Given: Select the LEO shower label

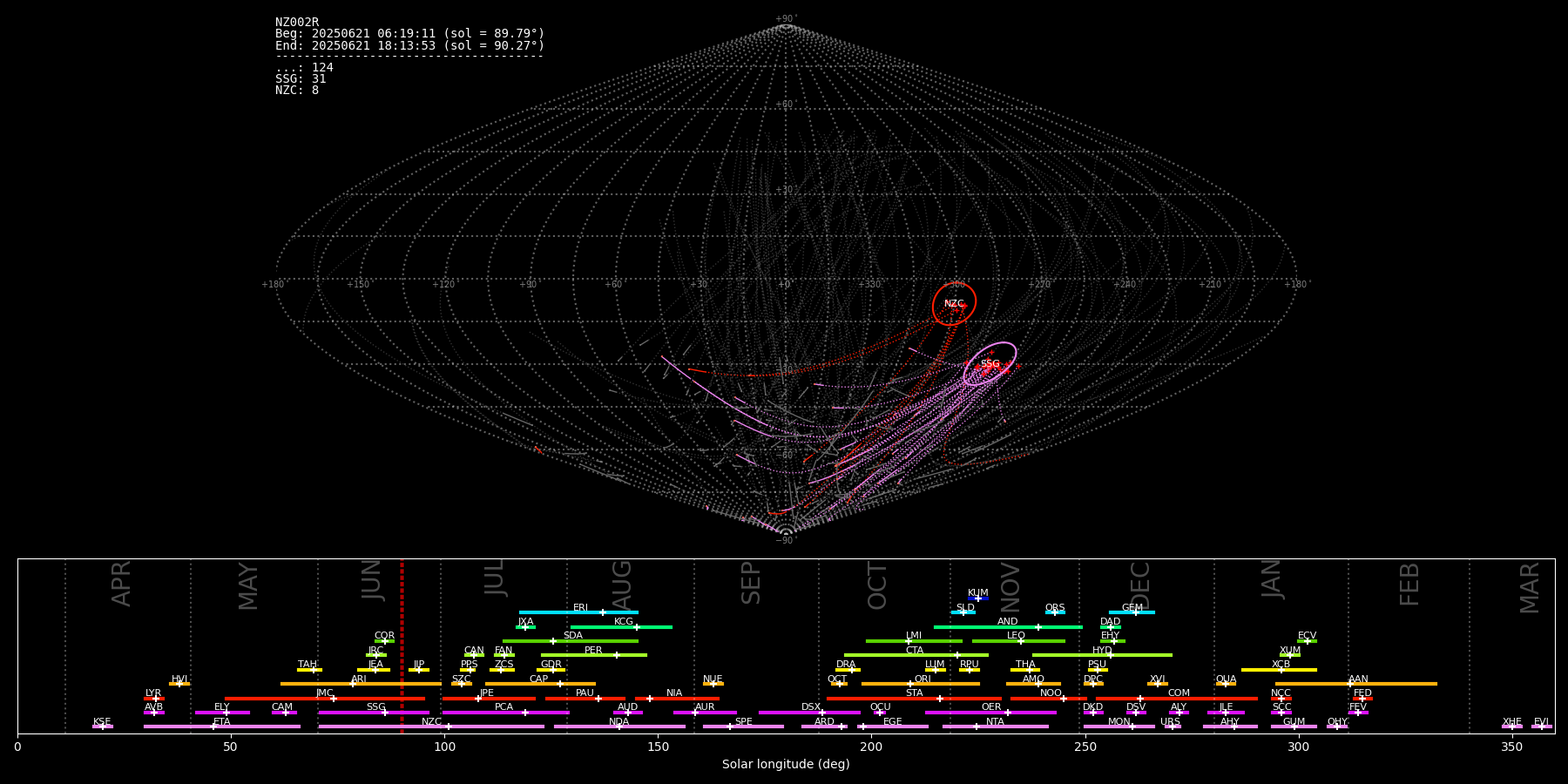Looking at the screenshot, I should [1016, 636].
